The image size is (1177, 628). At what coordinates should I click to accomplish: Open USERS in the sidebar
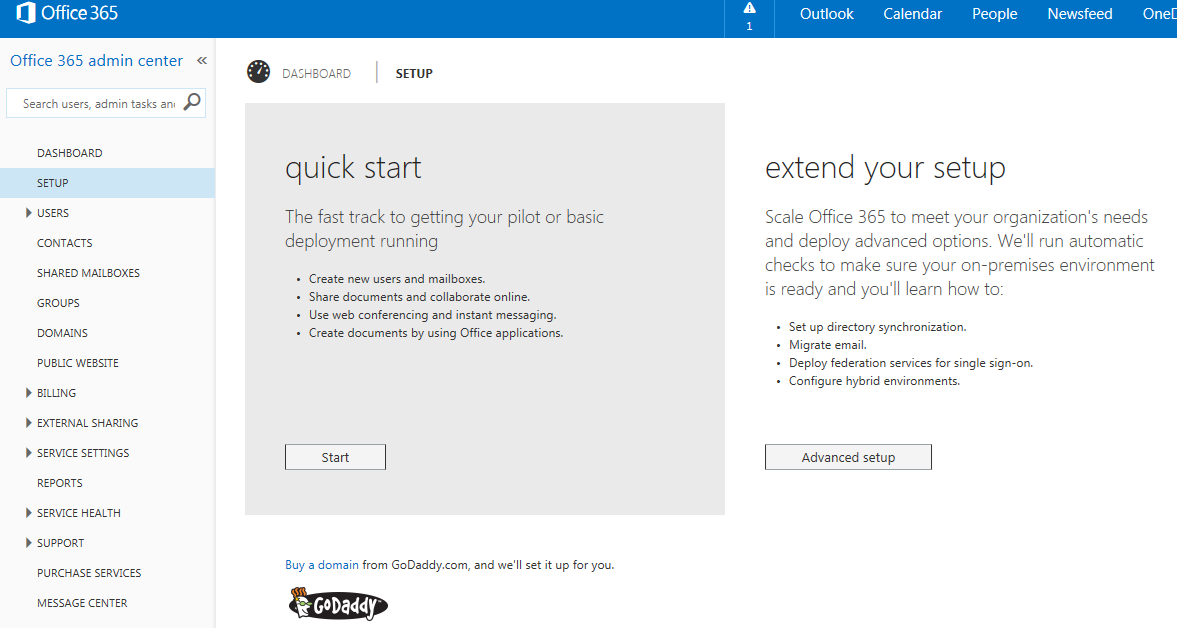point(53,213)
